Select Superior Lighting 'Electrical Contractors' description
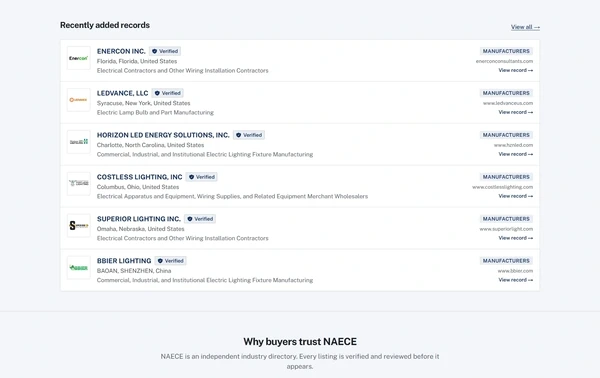 (x=183, y=238)
